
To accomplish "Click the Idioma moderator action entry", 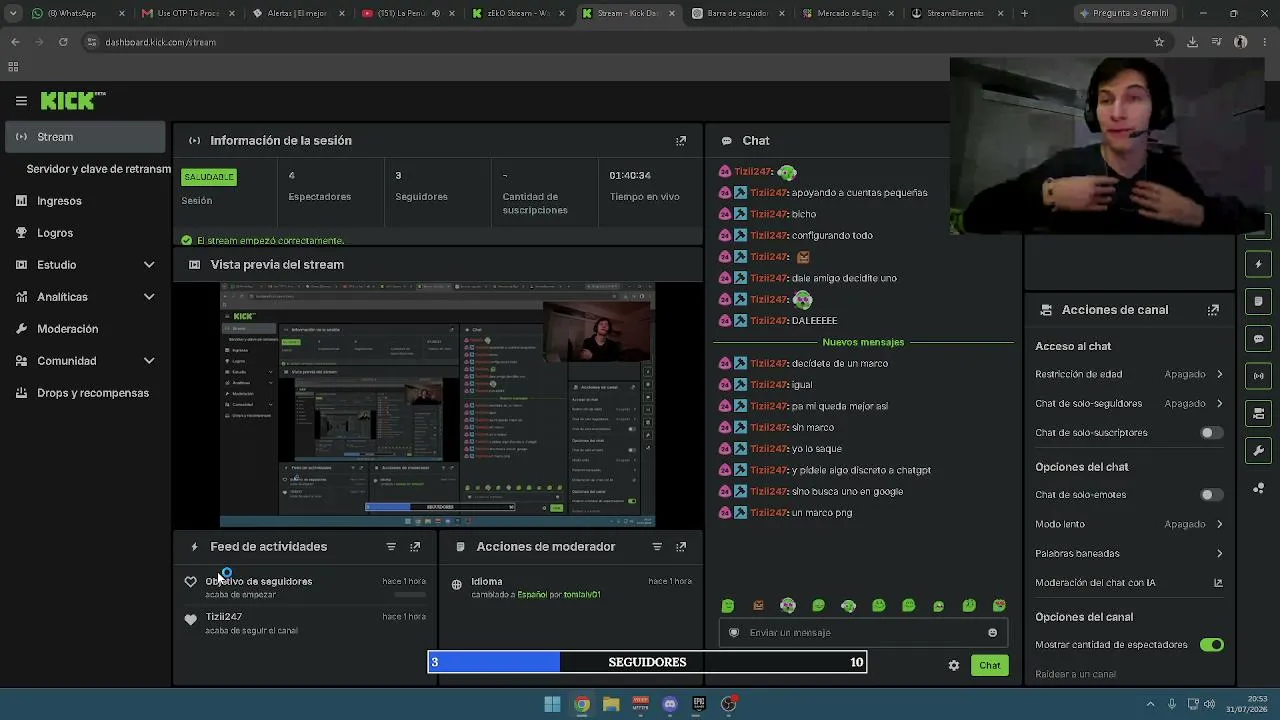I will (x=572, y=587).
